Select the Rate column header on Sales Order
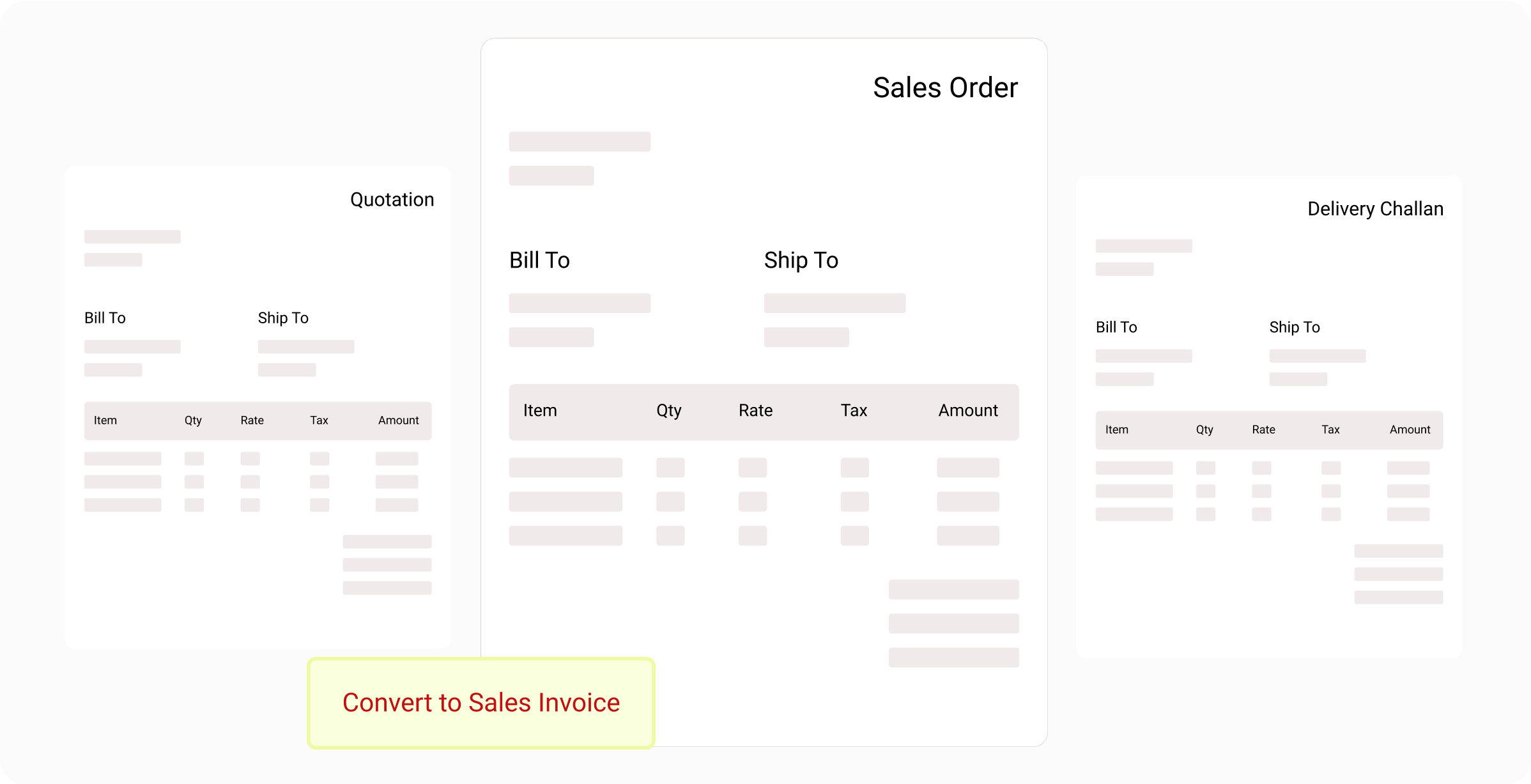Screen dimensions: 1531x784 755,411
